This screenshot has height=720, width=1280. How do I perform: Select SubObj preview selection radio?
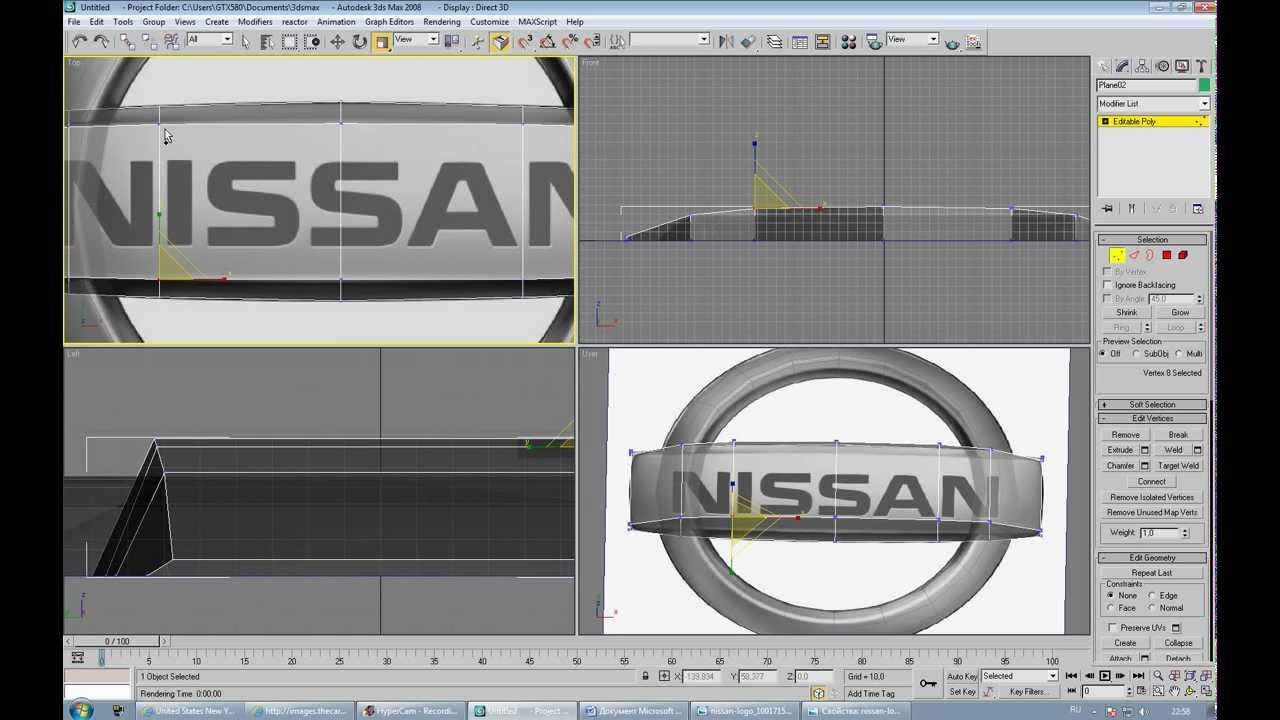click(1136, 354)
